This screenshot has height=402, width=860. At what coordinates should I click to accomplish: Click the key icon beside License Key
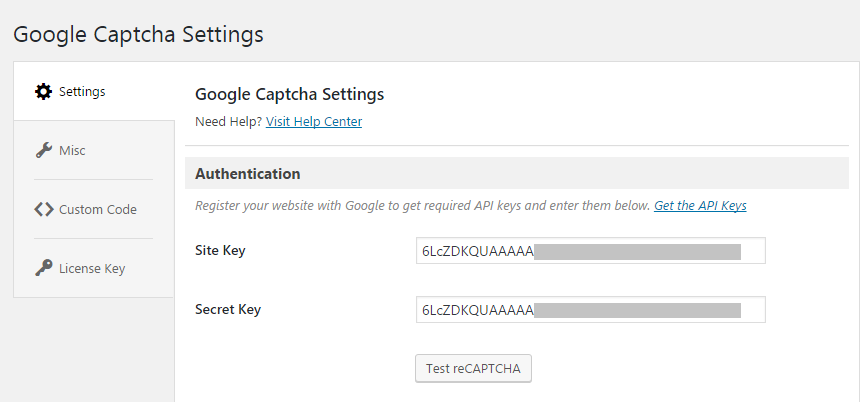point(44,269)
